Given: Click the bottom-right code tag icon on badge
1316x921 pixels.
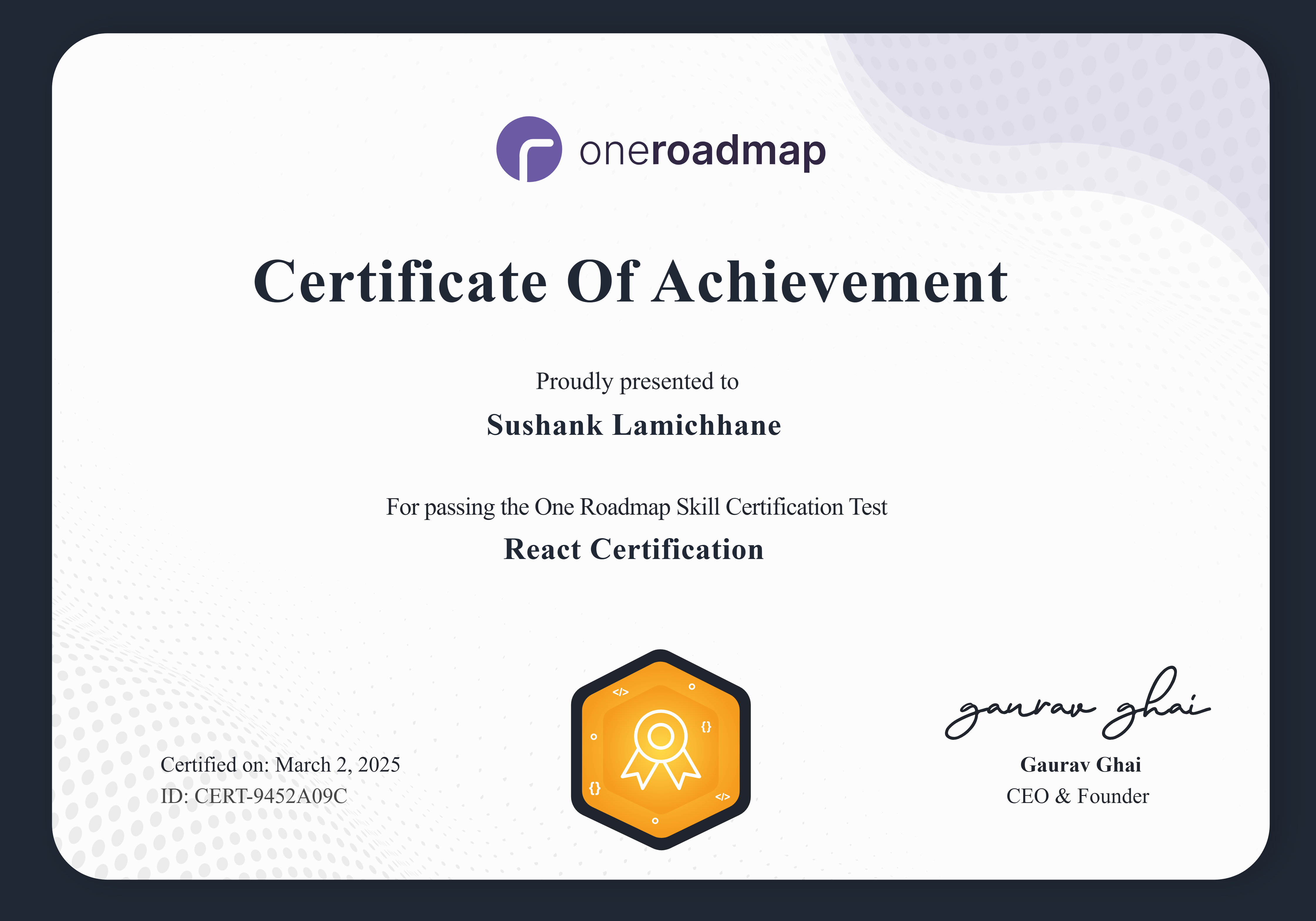Looking at the screenshot, I should (722, 797).
